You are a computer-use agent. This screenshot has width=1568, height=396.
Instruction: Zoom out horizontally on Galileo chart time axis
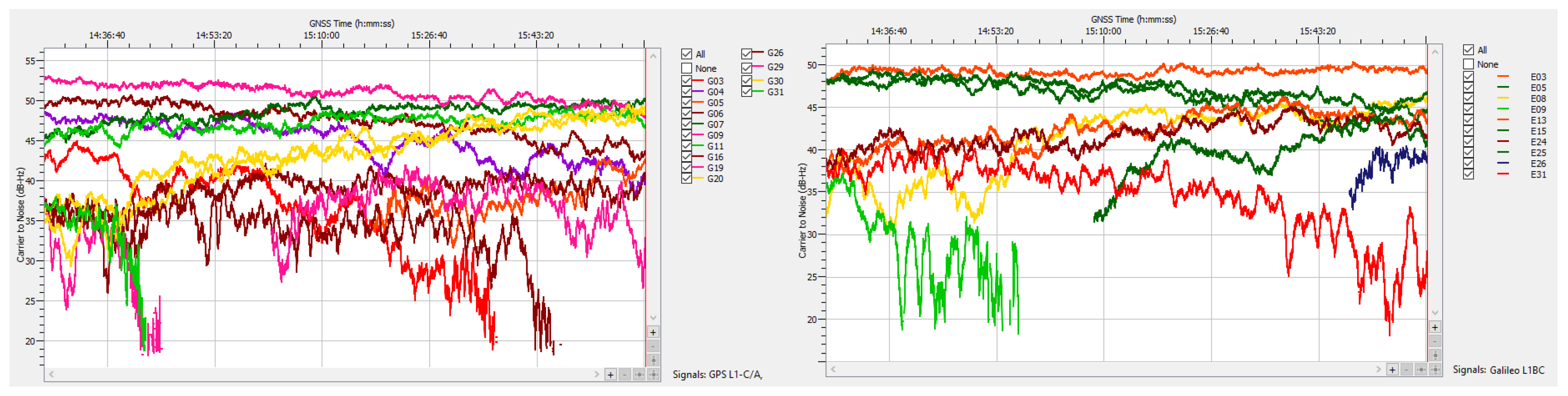click(x=1406, y=370)
